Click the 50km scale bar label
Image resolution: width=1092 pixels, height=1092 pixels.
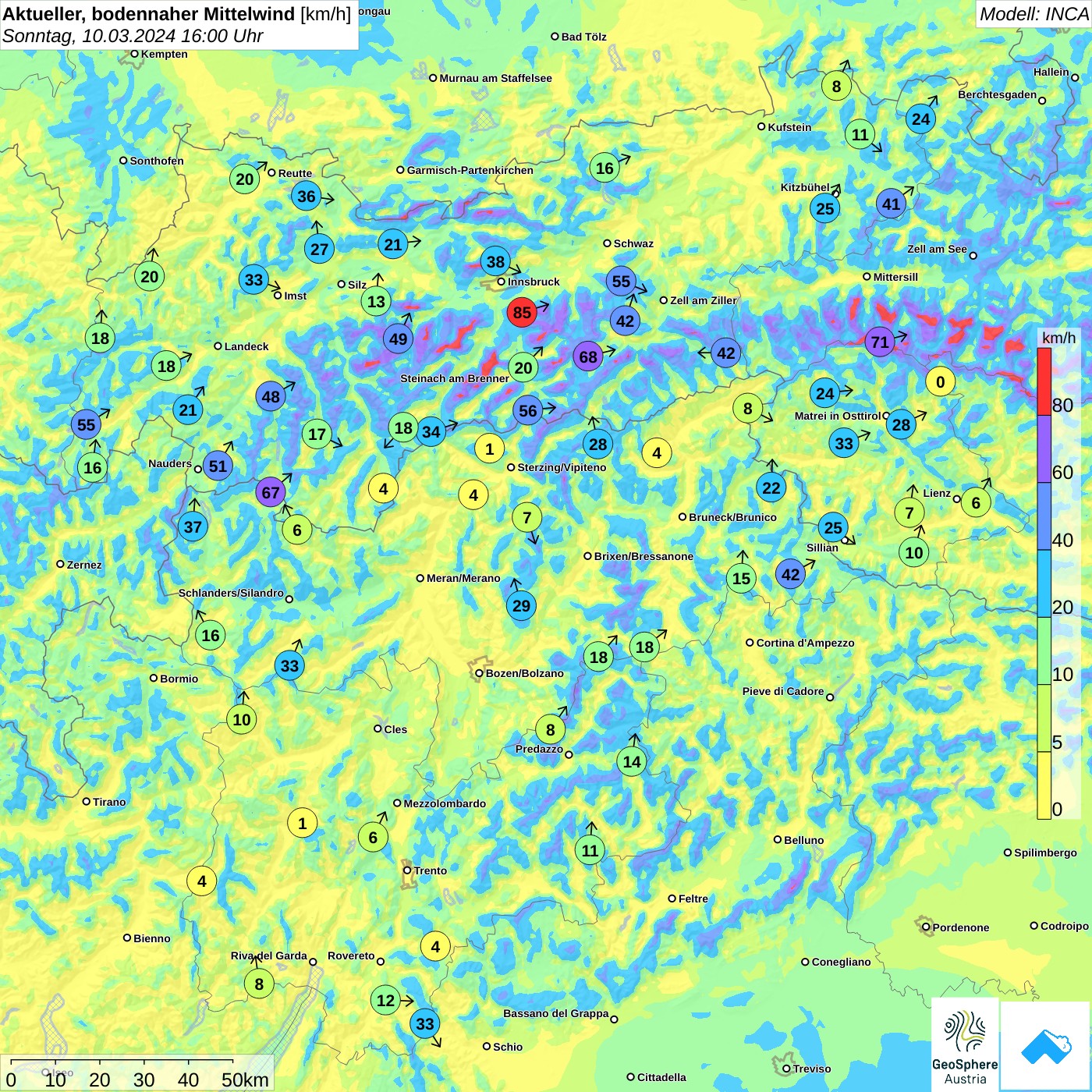click(x=245, y=1080)
